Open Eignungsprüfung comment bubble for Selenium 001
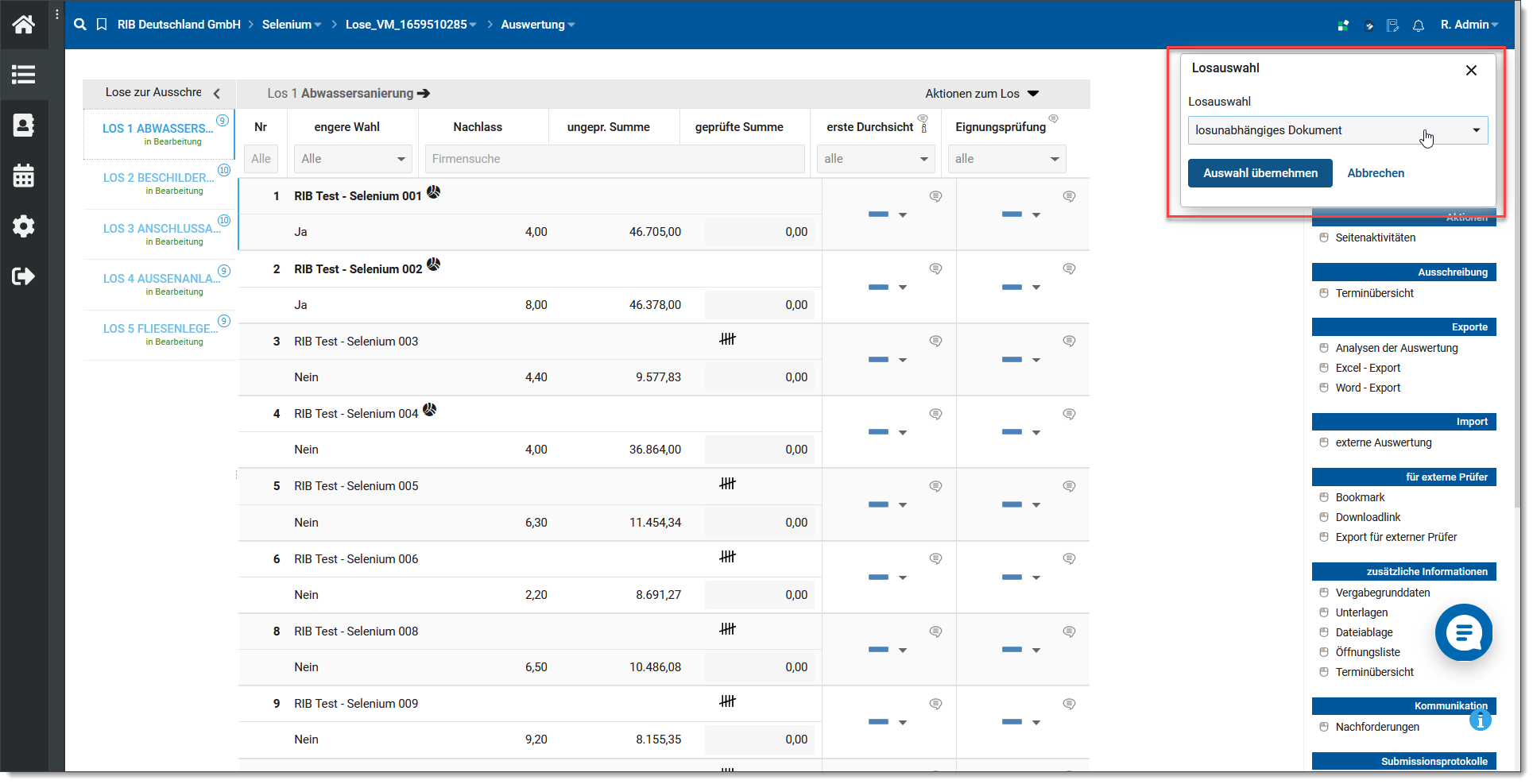The width and height of the screenshot is (1533, 784). [1070, 196]
